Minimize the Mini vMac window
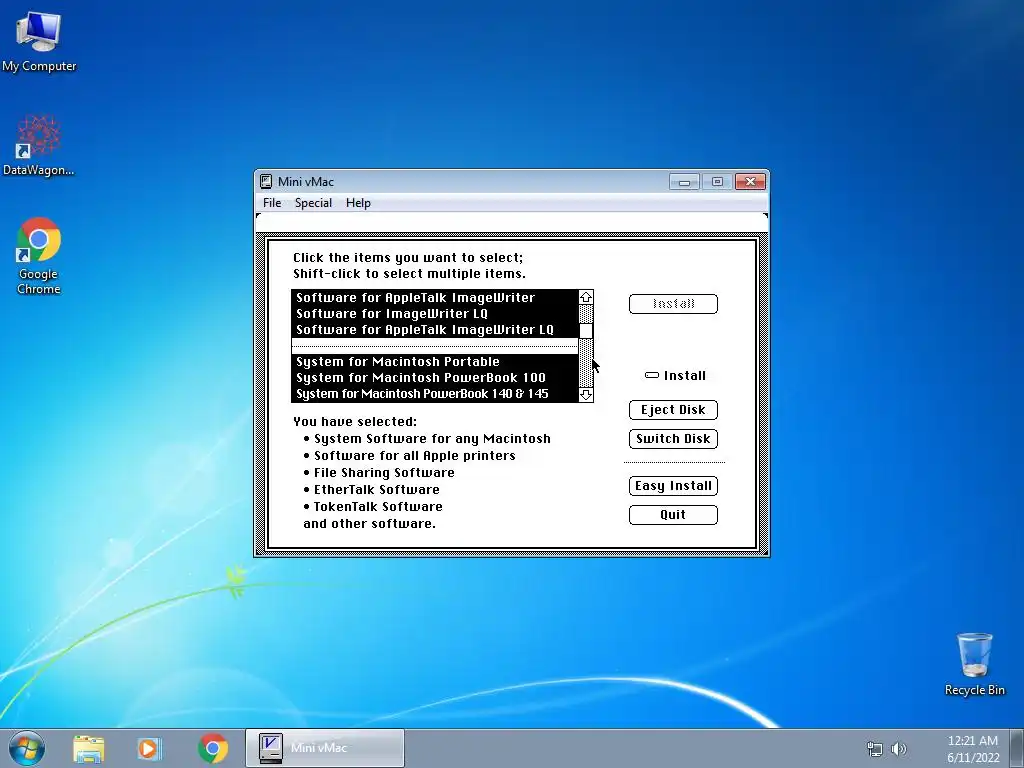Viewport: 1024px width, 768px height. coord(684,182)
